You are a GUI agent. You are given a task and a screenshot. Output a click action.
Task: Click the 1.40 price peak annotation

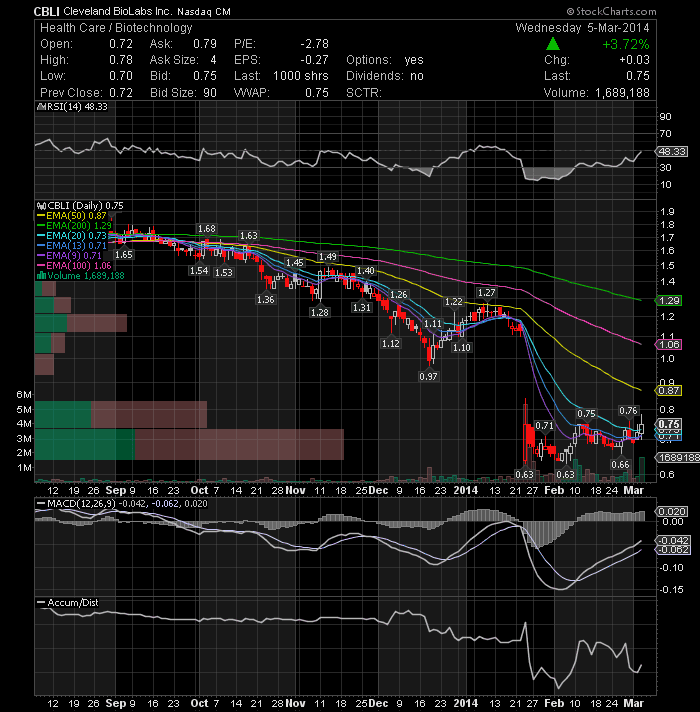point(365,271)
